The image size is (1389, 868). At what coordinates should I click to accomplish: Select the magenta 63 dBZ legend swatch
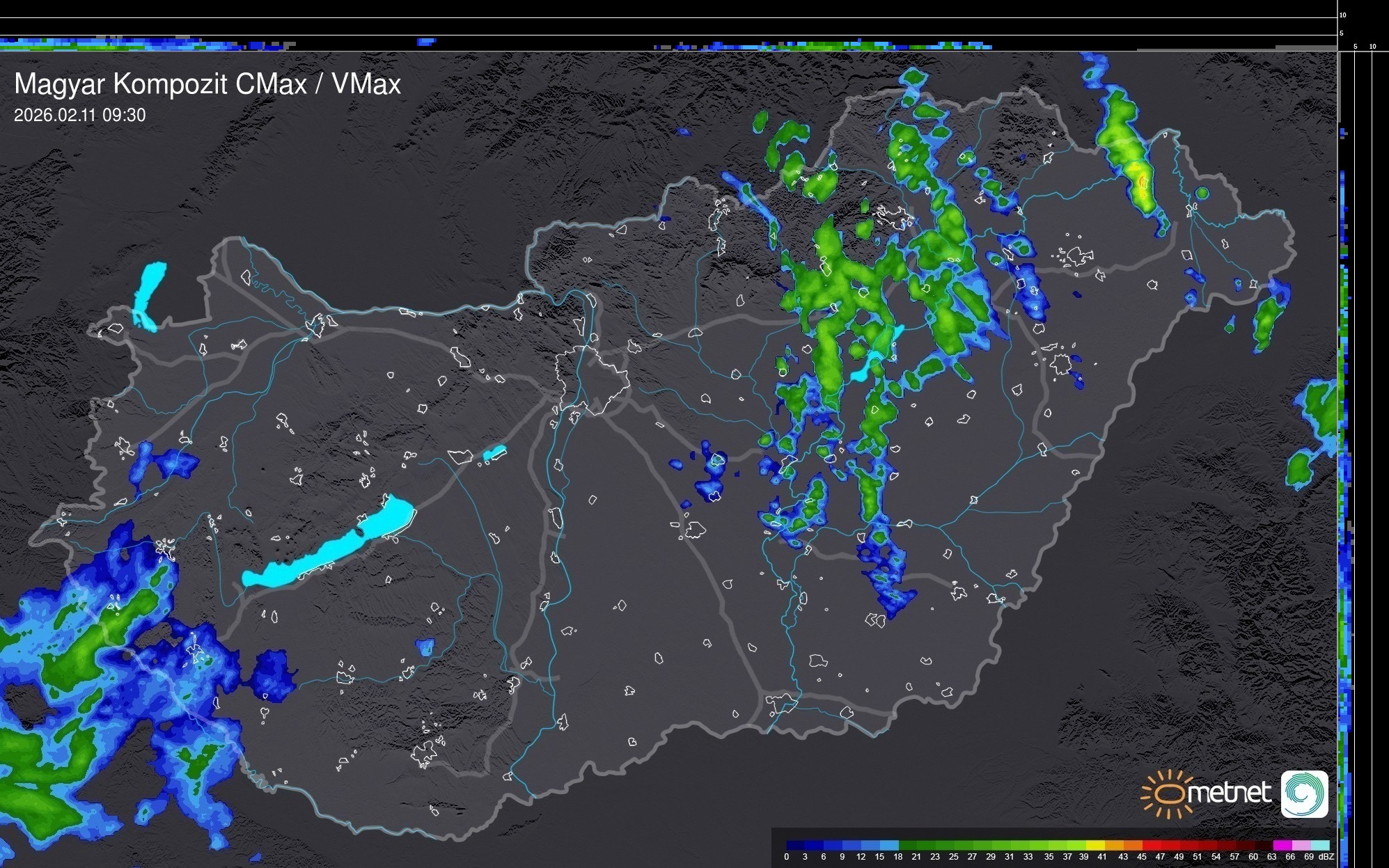[1283, 845]
